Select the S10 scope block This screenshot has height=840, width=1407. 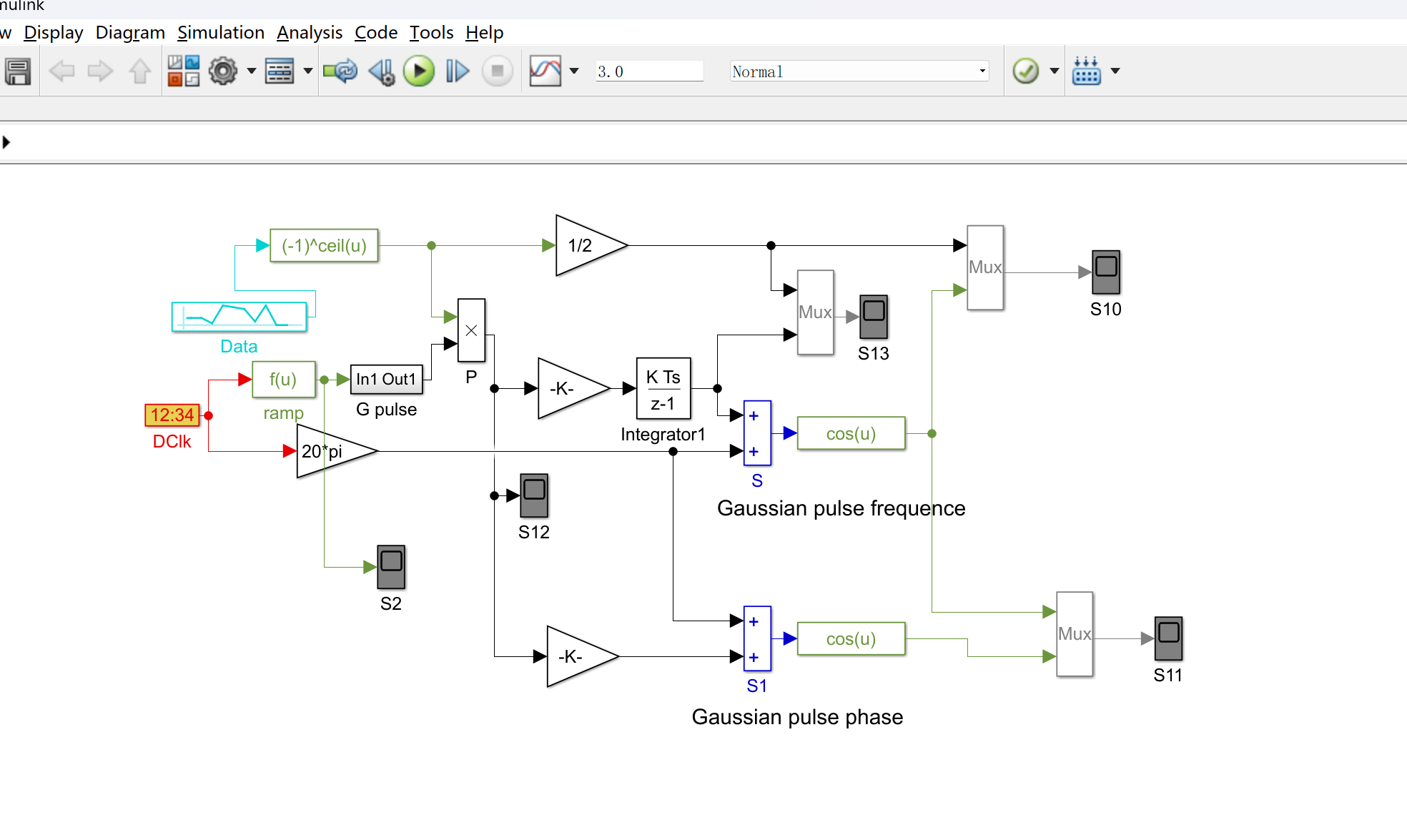1105,272
